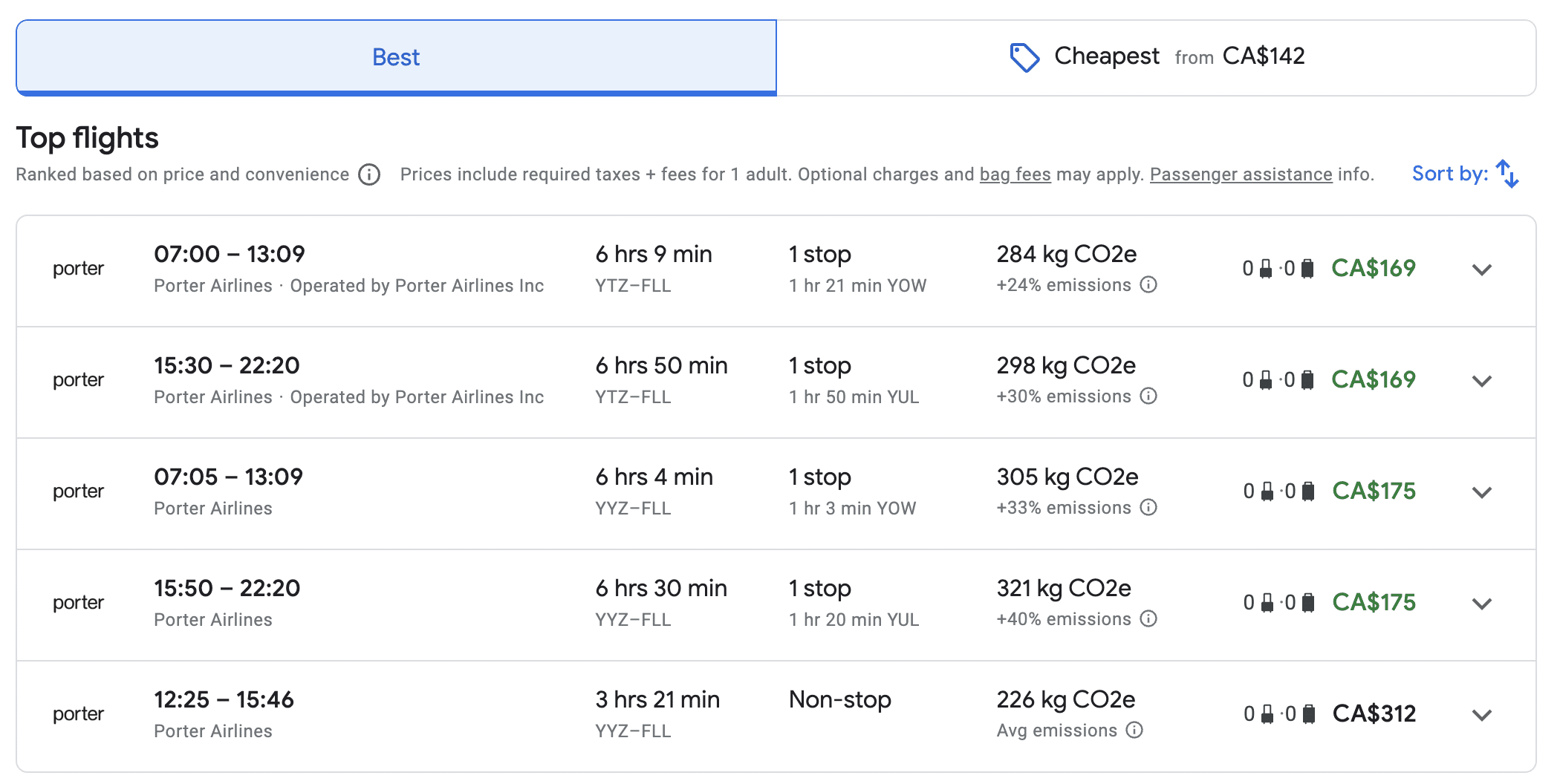Open the Passenger assistance link
The width and height of the screenshot is (1560, 784).
pos(1241,174)
